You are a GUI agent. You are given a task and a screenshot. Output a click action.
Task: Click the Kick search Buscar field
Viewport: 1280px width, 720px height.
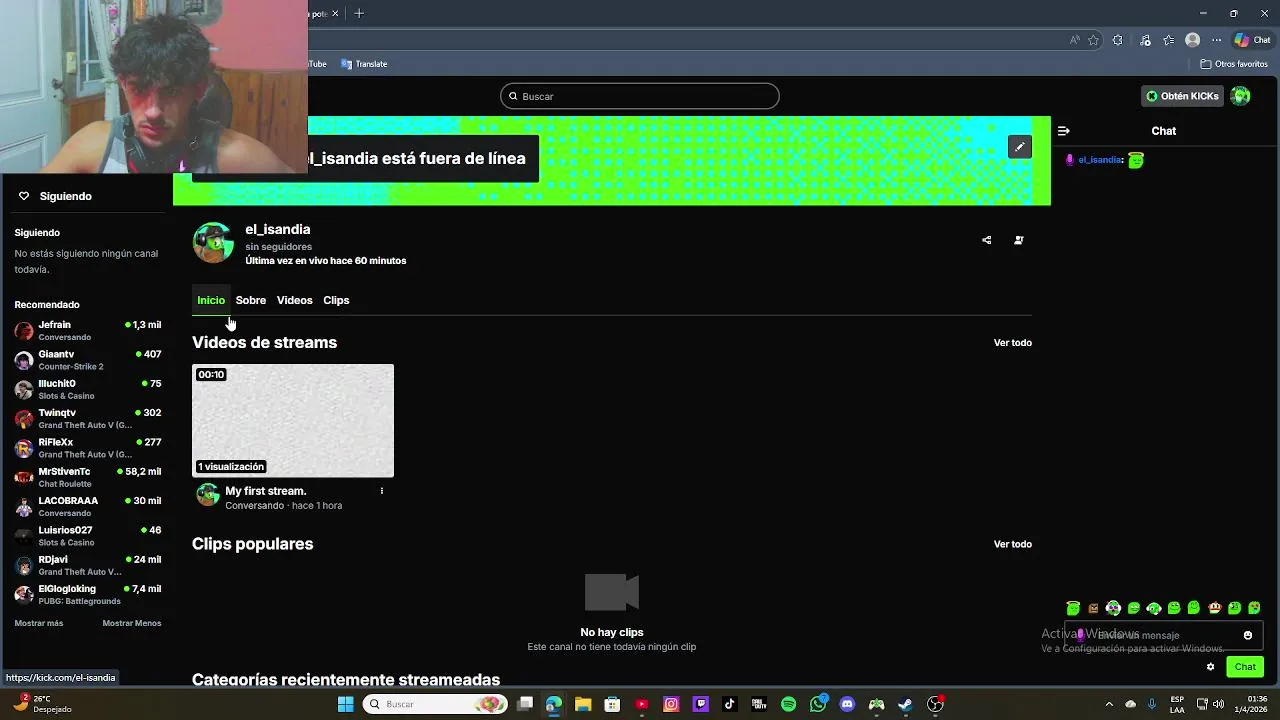[x=640, y=96]
